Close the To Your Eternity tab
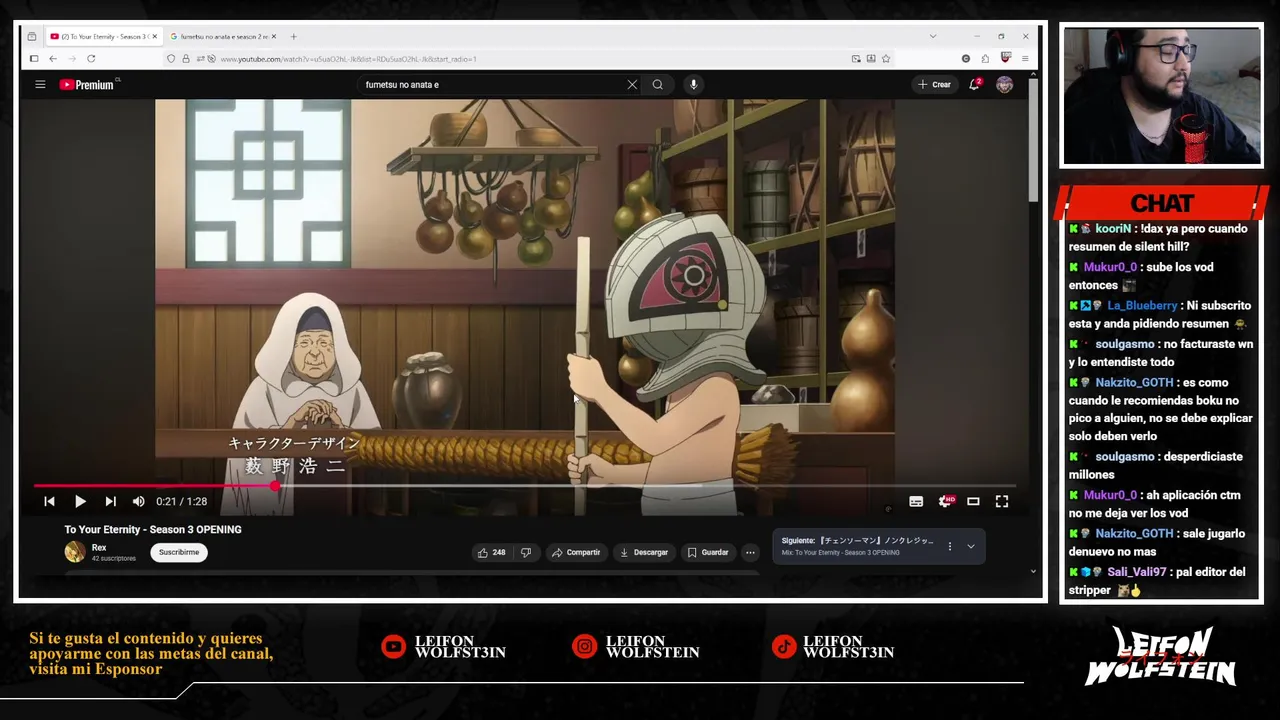This screenshot has width=1280, height=720. pos(154,36)
